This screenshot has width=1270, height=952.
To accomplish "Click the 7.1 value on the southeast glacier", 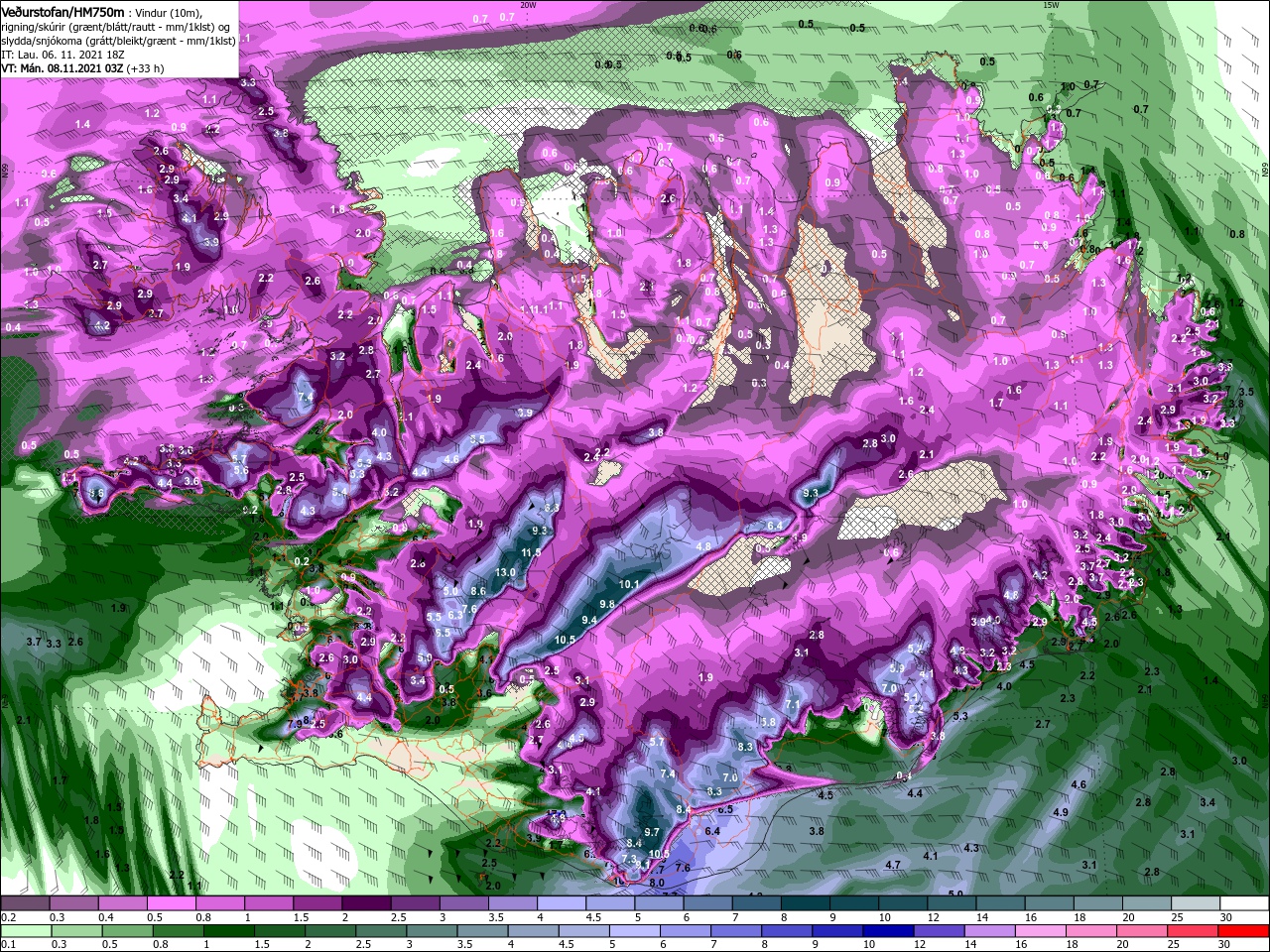I will (x=793, y=704).
